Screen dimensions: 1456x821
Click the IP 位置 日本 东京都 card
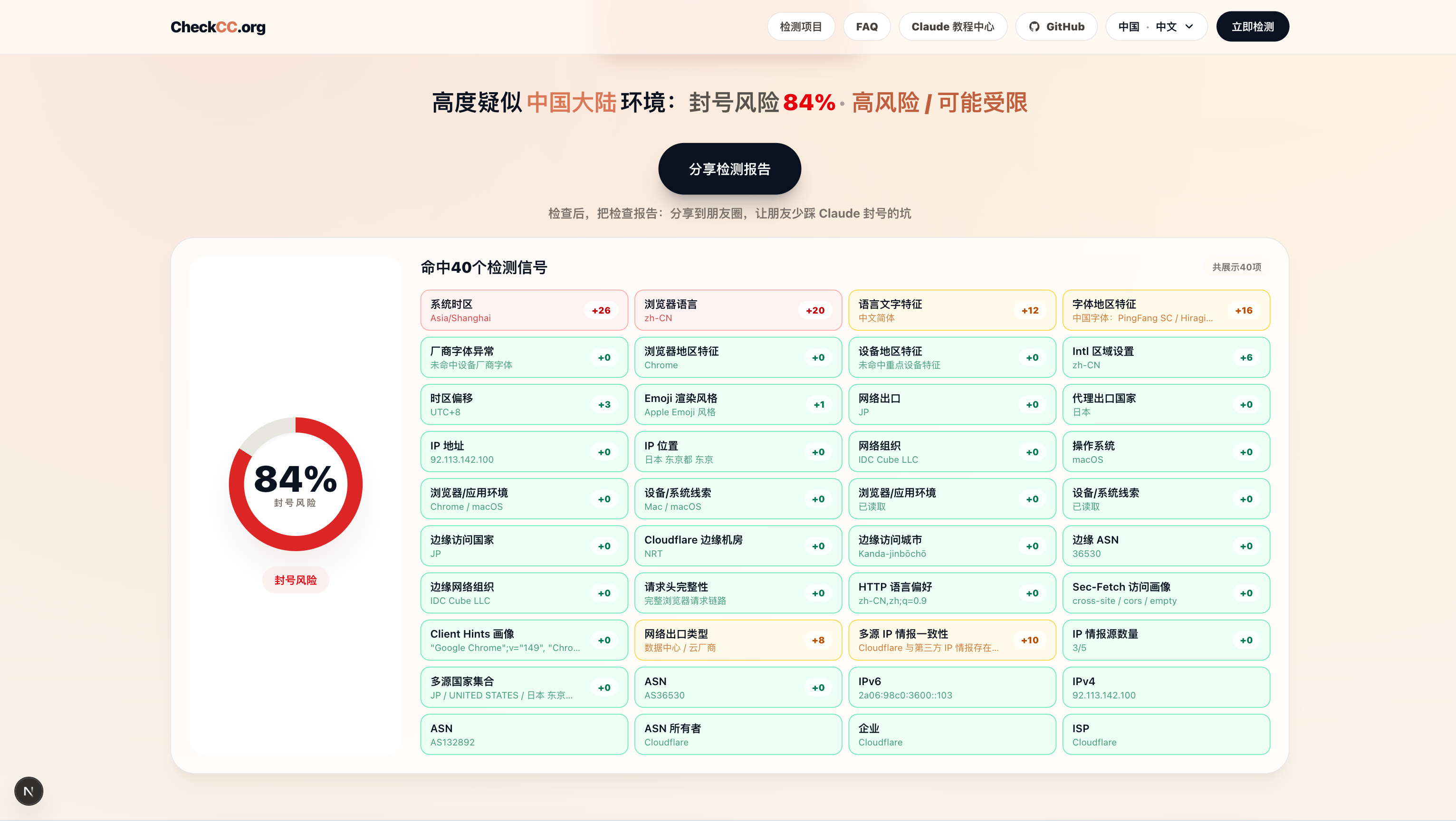(738, 451)
